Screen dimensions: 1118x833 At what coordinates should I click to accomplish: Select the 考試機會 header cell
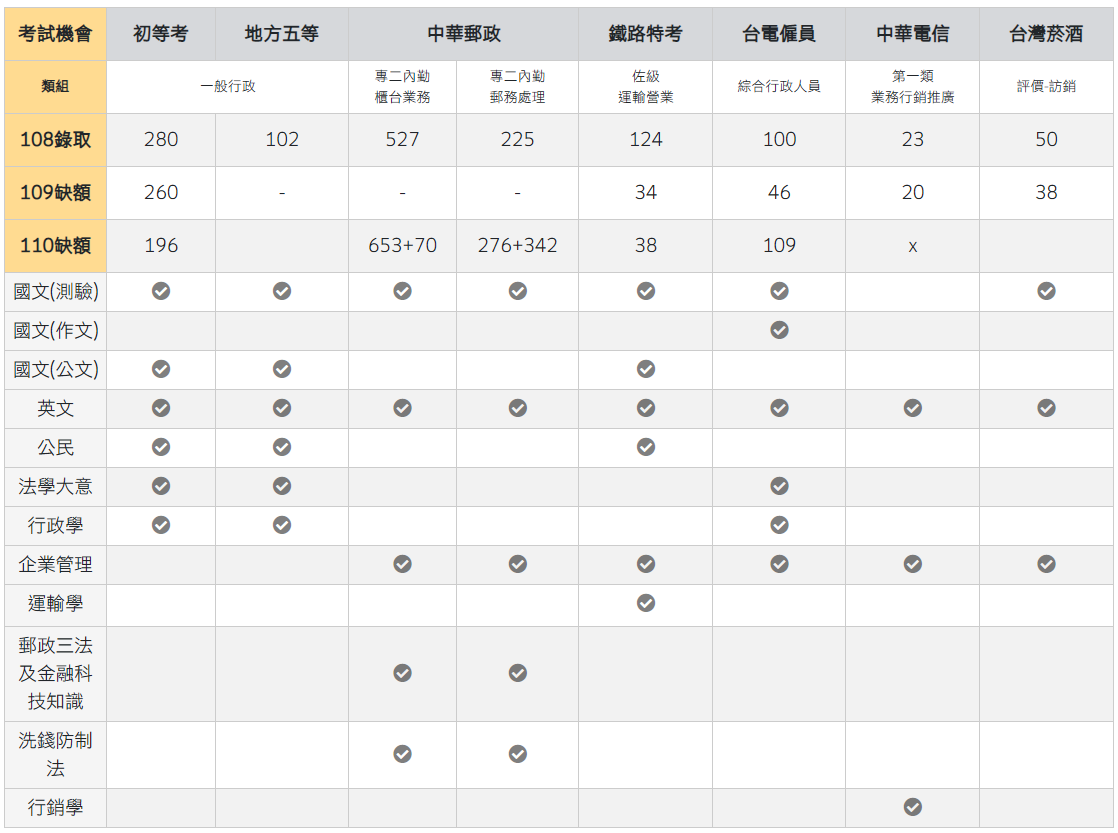[x=56, y=34]
